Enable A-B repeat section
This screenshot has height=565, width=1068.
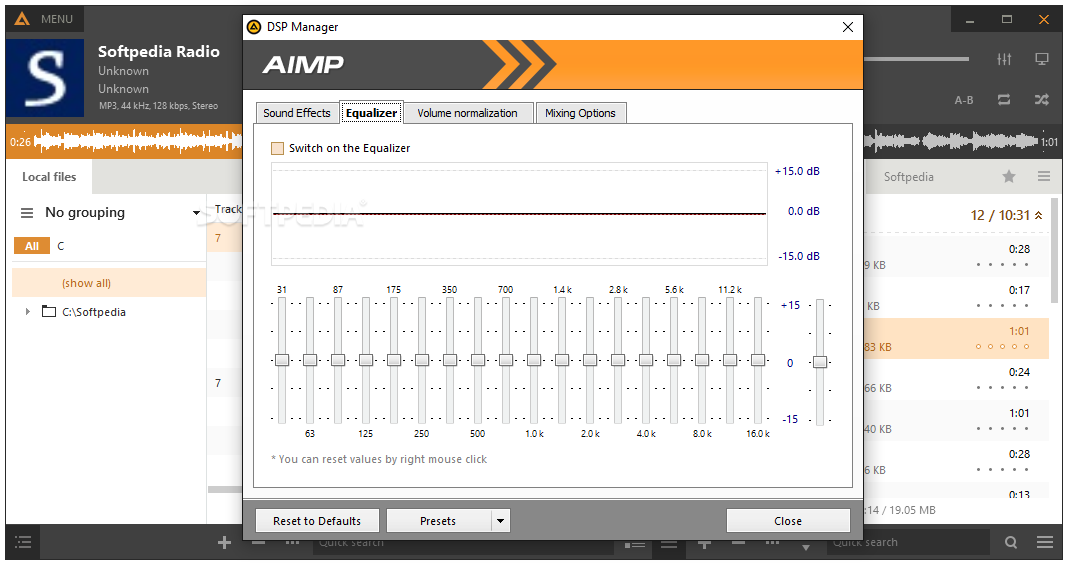pyautogui.click(x=964, y=100)
